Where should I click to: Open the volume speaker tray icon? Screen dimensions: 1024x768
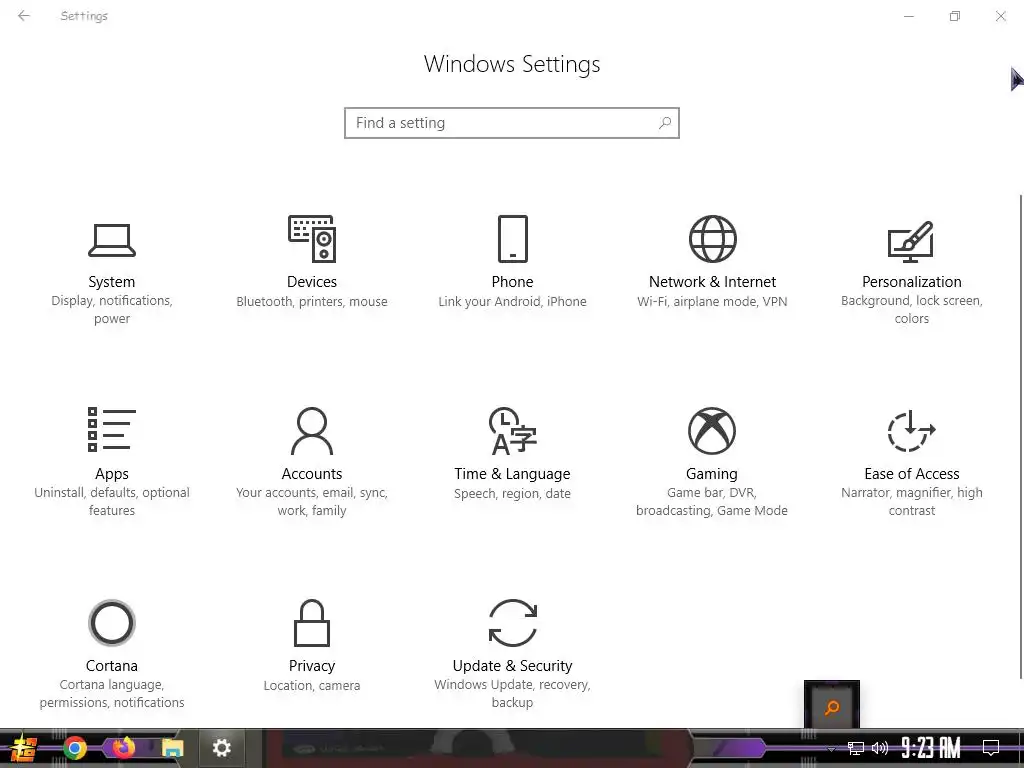[x=880, y=748]
